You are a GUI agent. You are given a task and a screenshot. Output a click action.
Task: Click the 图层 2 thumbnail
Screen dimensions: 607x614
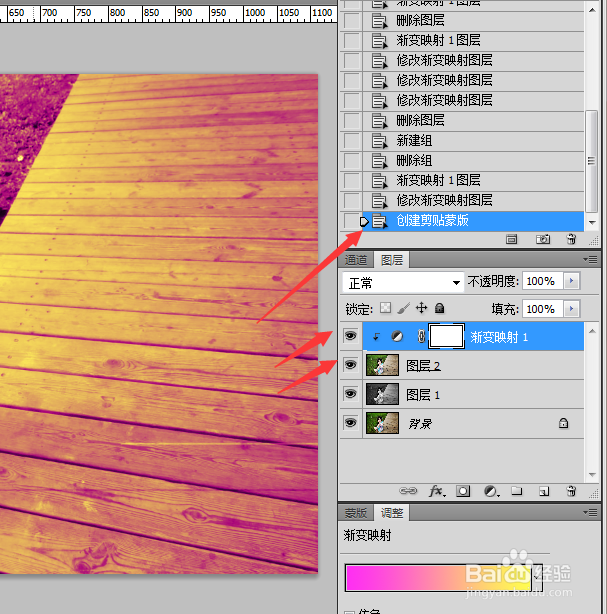pyautogui.click(x=382, y=365)
